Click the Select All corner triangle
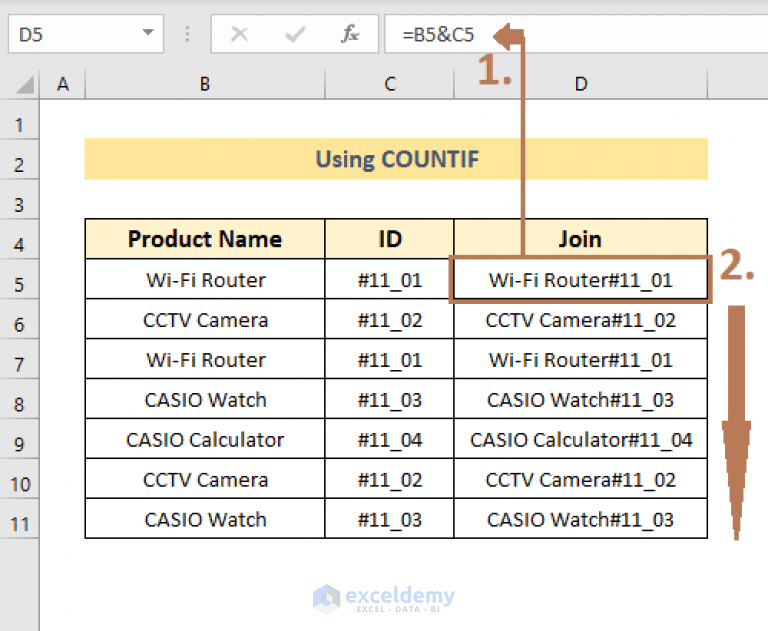The height and width of the screenshot is (631, 768). (24, 84)
